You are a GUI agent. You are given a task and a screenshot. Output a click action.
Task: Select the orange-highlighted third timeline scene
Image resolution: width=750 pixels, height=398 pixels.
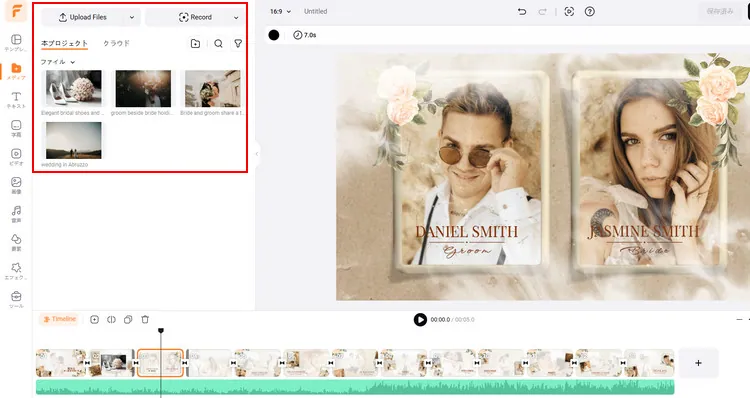160,363
